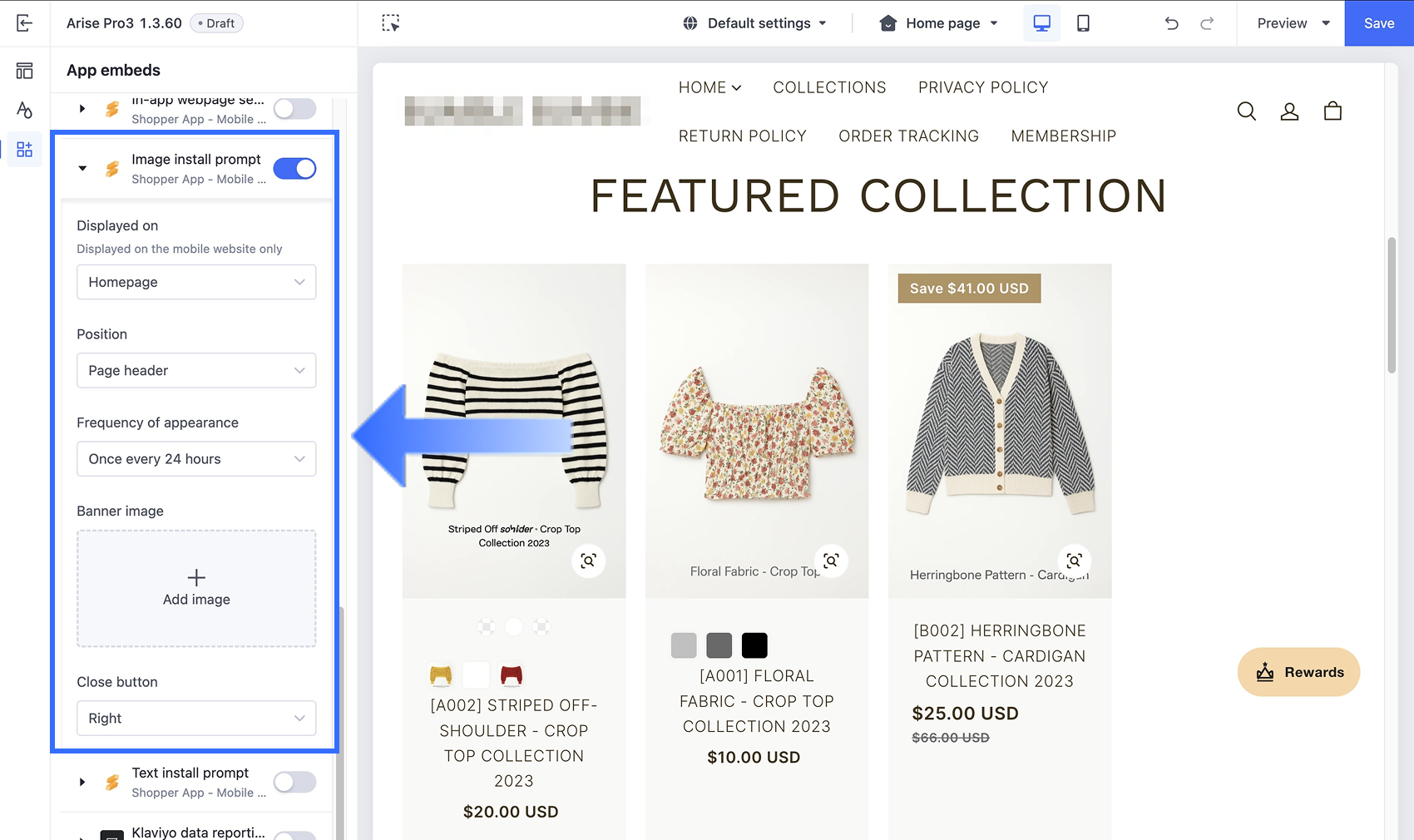Viewport: 1414px width, 840px height.
Task: Open the COLLECTIONS menu item
Action: coord(829,87)
